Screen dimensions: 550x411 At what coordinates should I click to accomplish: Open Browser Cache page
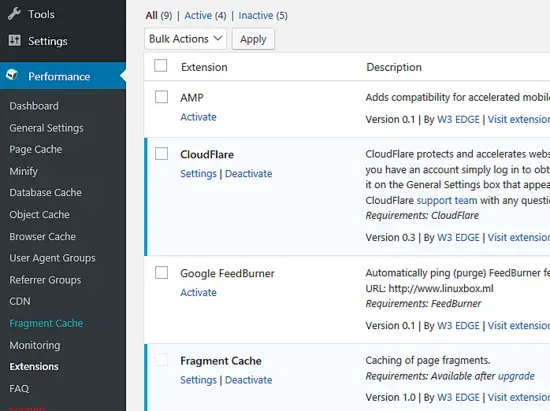coord(42,236)
